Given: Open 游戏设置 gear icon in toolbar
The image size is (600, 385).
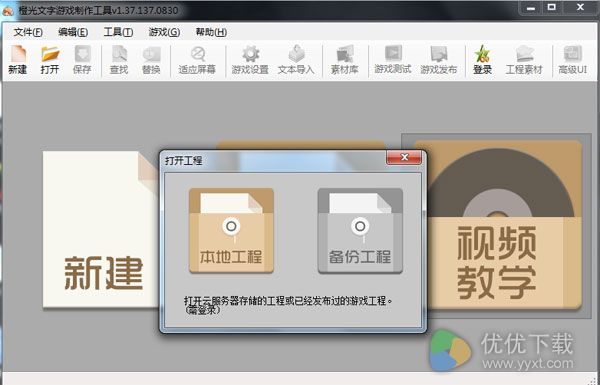Looking at the screenshot, I should pos(250,59).
